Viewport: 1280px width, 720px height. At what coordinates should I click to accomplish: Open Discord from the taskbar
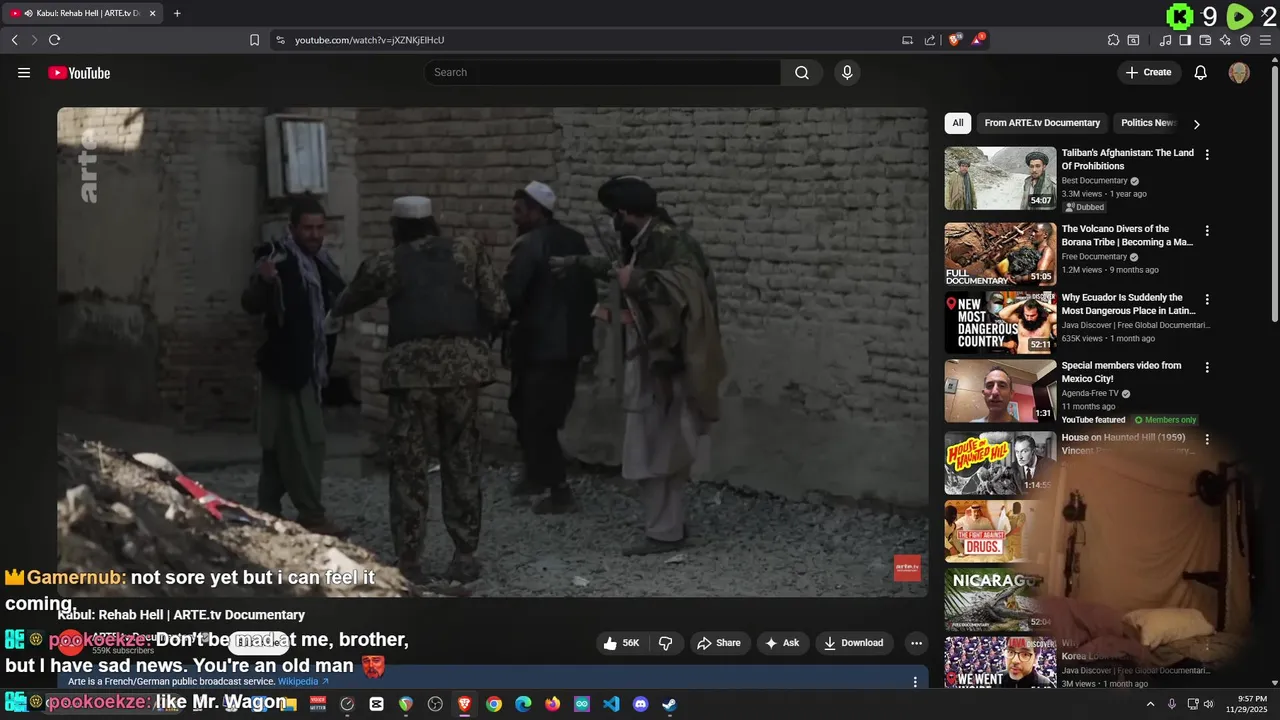coord(640,704)
